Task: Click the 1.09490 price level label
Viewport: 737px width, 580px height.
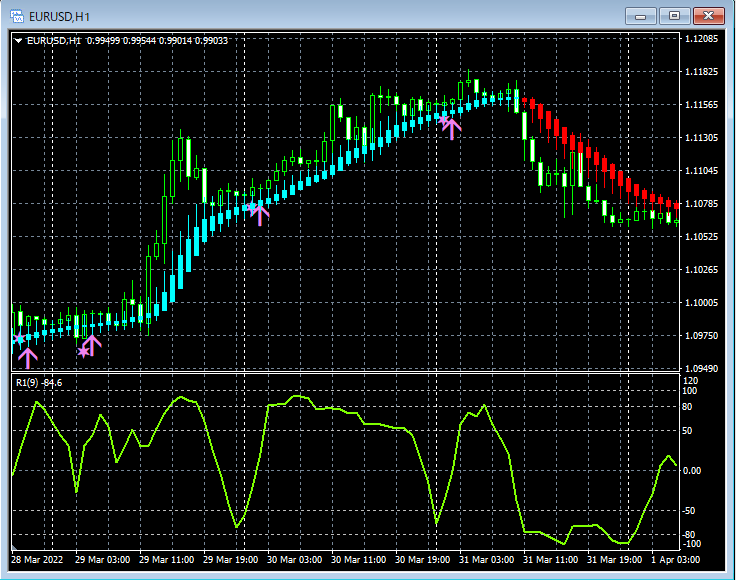Action: click(701, 368)
